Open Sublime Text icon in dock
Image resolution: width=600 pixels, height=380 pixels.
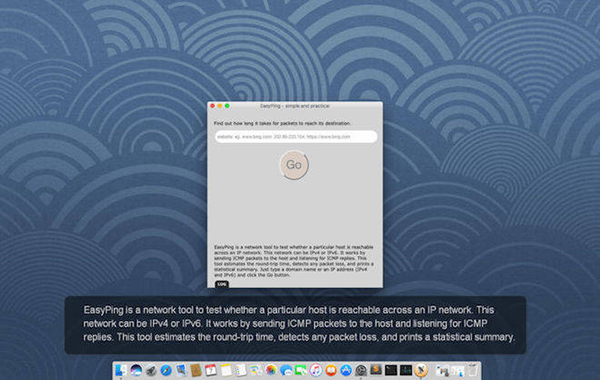(x=376, y=370)
